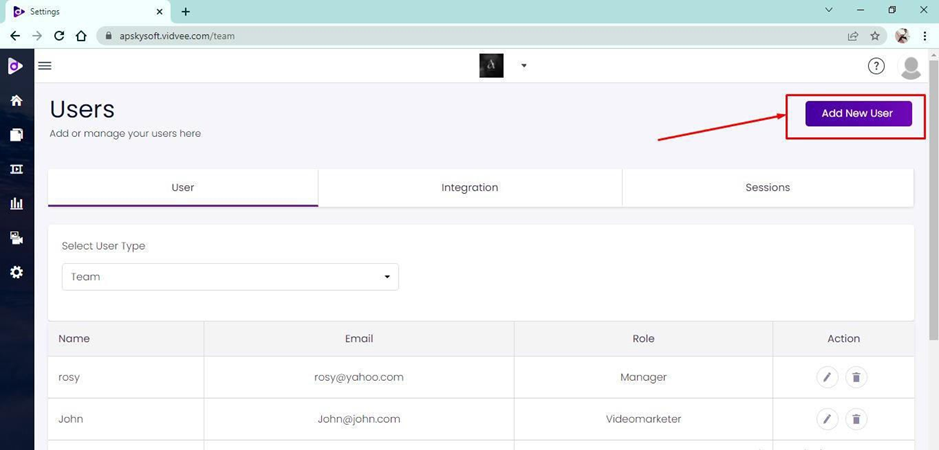Viewport: 939px width, 450px height.
Task: Open the film strip icon in sidebar
Action: point(17,170)
